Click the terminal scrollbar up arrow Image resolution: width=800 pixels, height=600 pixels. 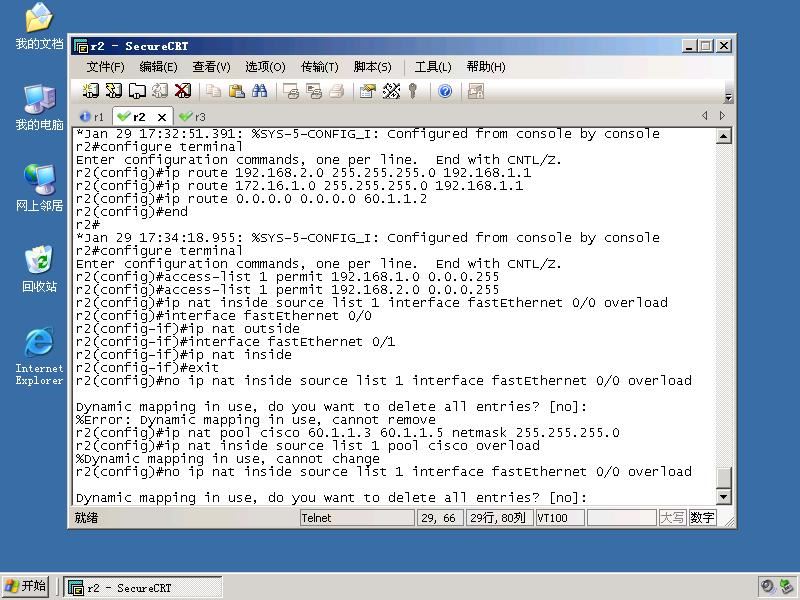pyautogui.click(x=723, y=136)
